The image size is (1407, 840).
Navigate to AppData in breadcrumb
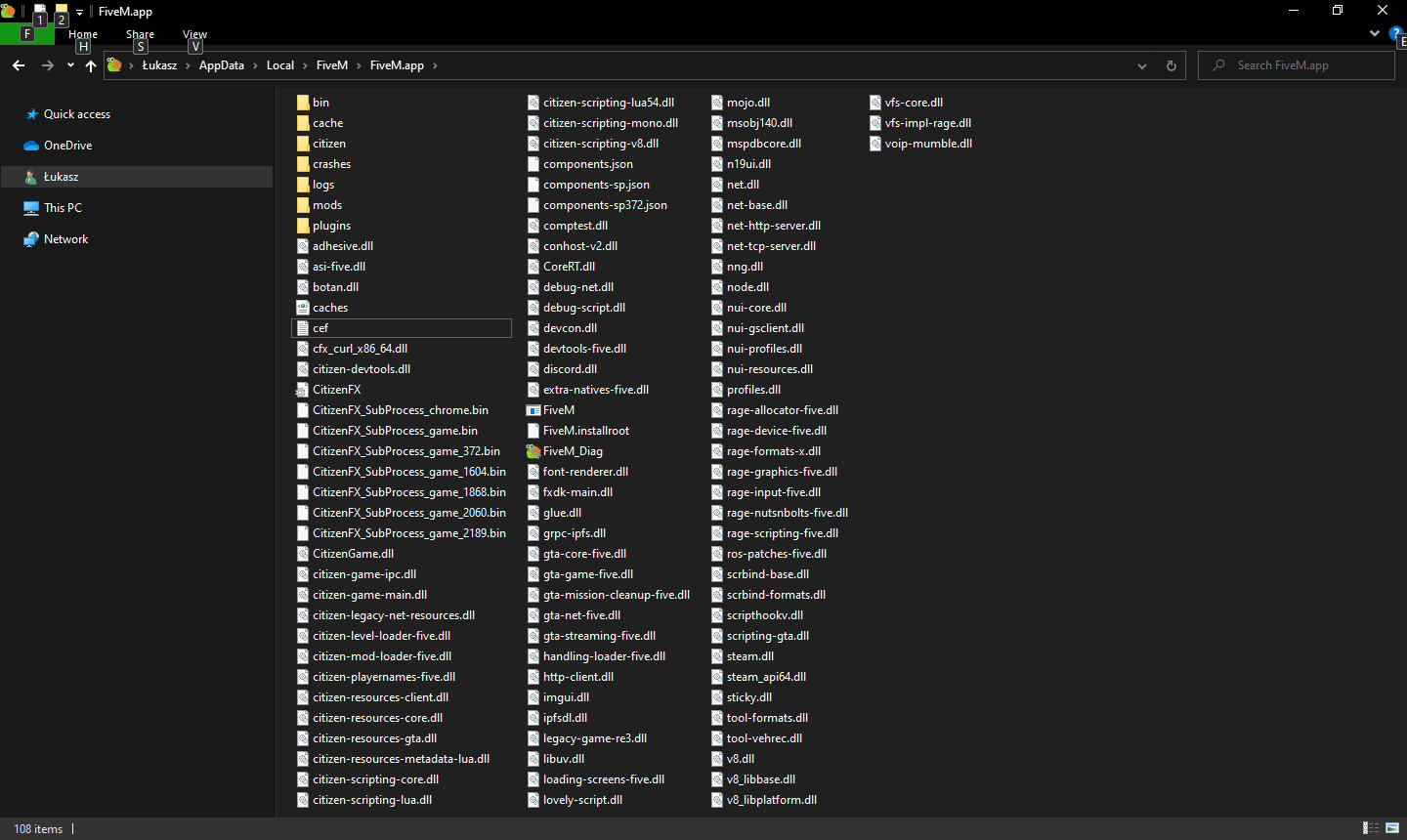point(222,65)
